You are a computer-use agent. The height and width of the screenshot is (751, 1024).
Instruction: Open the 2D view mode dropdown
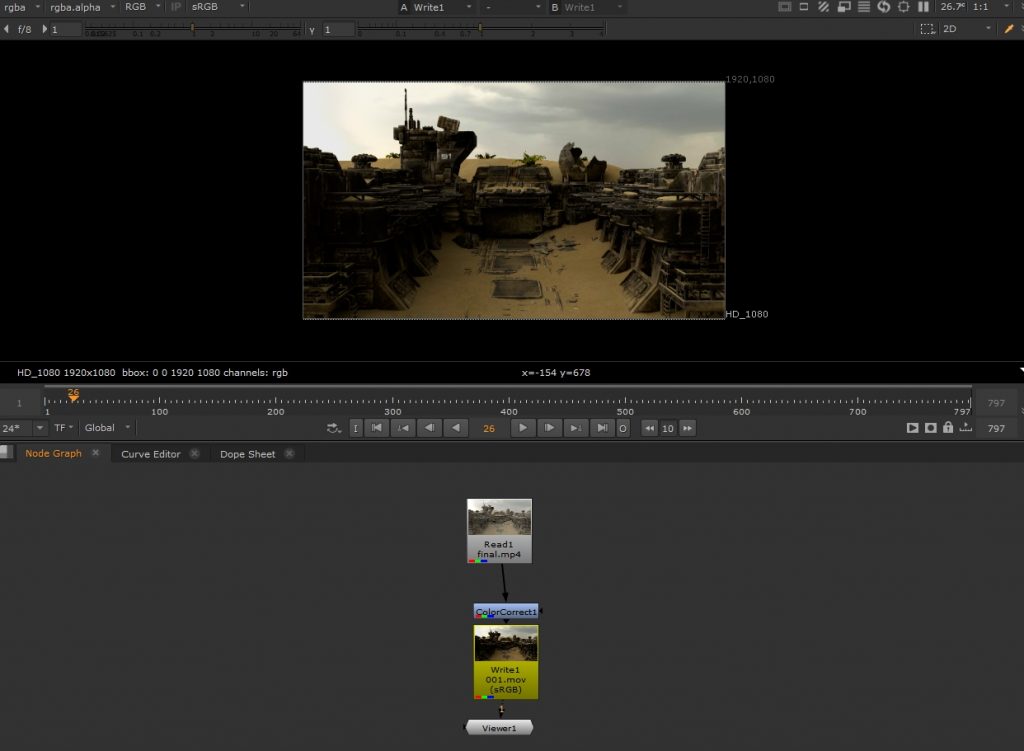[967, 29]
